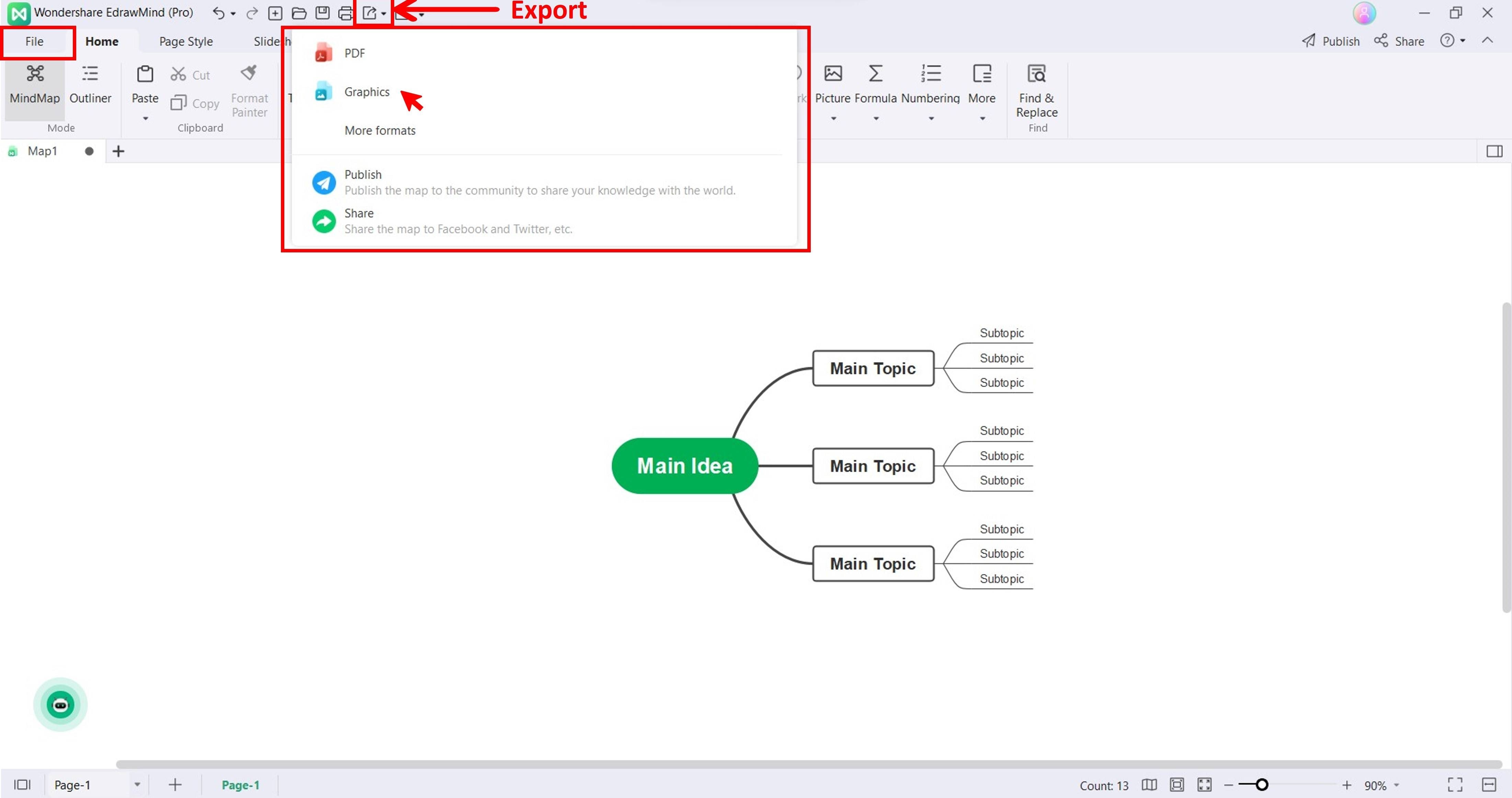Choose More formats in export menu
This screenshot has width=1512, height=798.
point(379,130)
